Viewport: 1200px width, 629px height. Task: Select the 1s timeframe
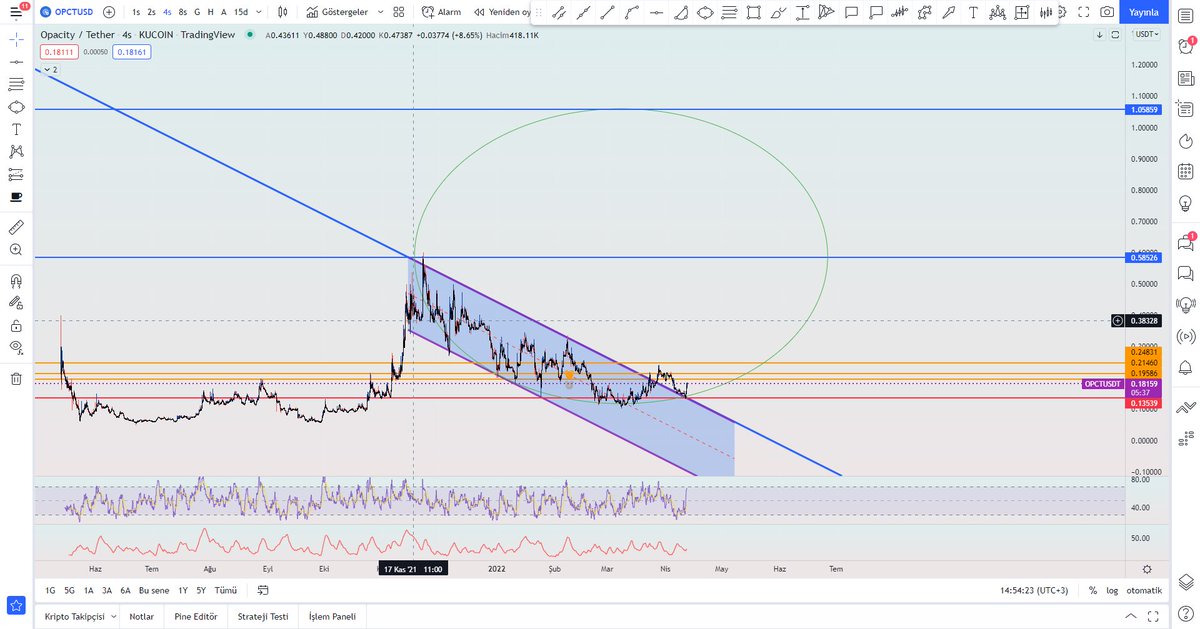coord(136,12)
